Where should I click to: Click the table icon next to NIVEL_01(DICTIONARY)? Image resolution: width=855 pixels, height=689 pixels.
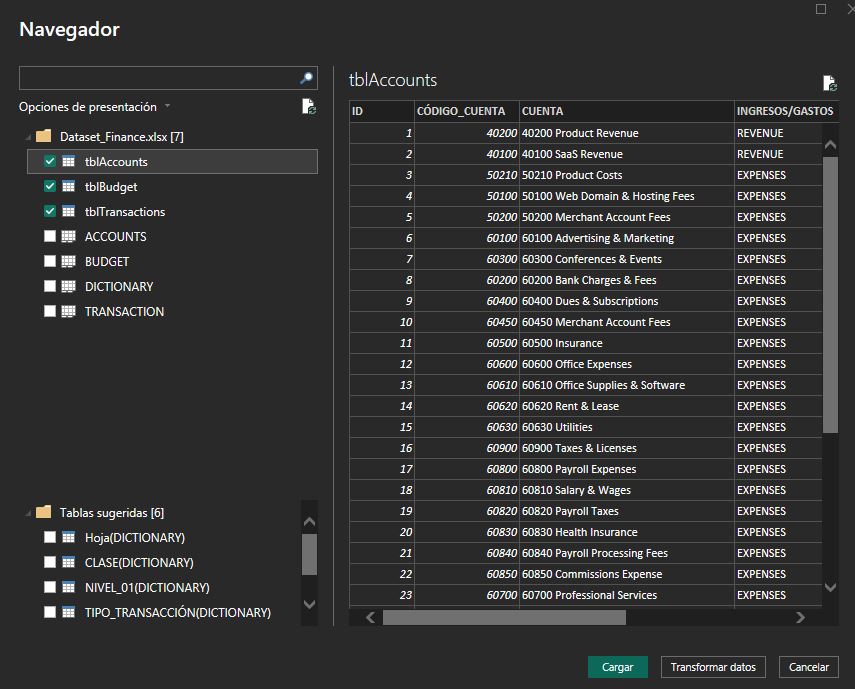tap(69, 588)
